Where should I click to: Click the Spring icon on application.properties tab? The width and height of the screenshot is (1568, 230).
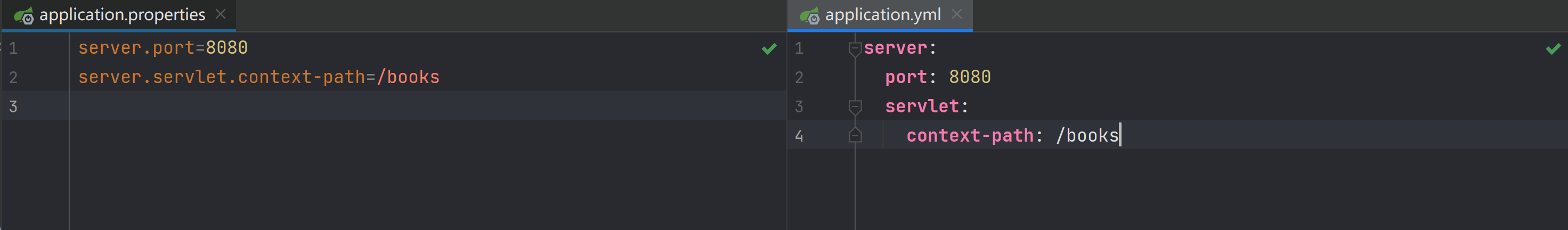(x=24, y=15)
